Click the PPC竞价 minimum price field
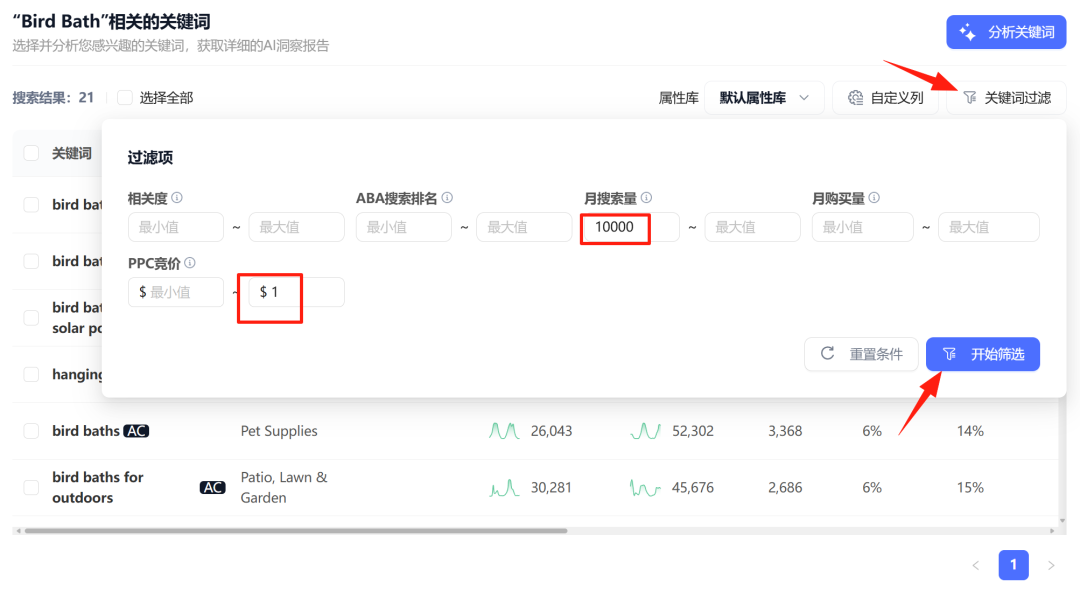The width and height of the screenshot is (1080, 591). (176, 292)
